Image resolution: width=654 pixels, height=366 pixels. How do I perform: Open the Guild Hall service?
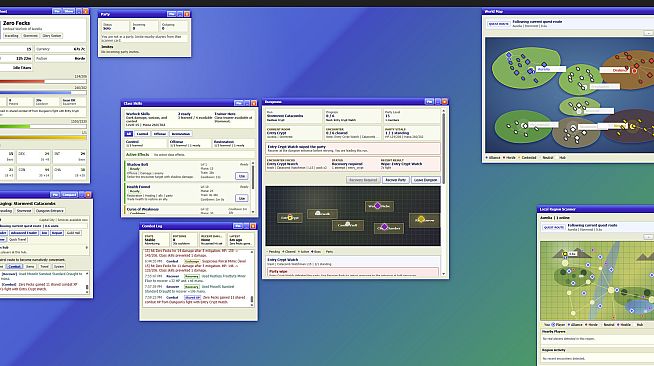click(x=73, y=233)
